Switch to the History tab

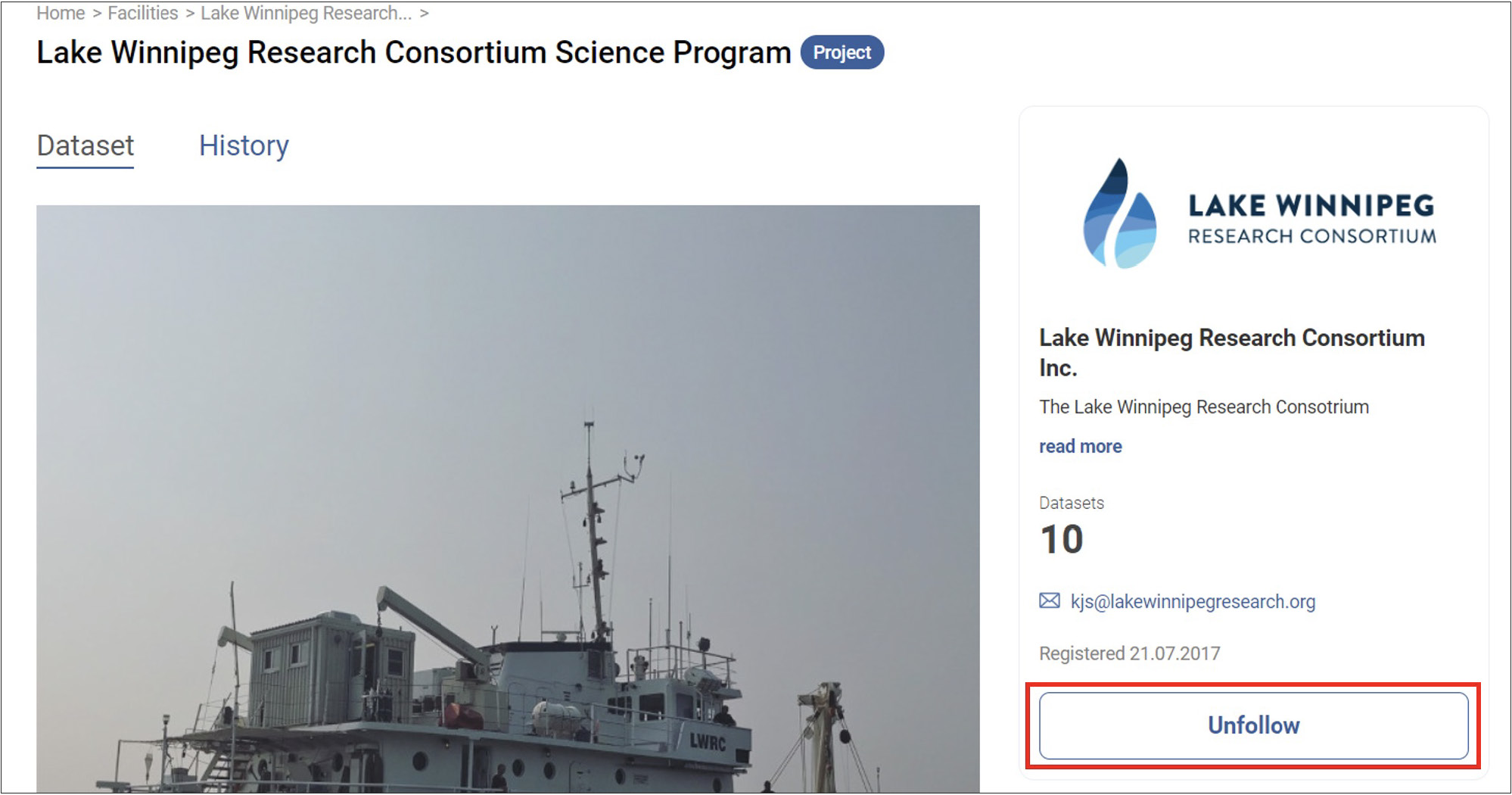click(244, 145)
